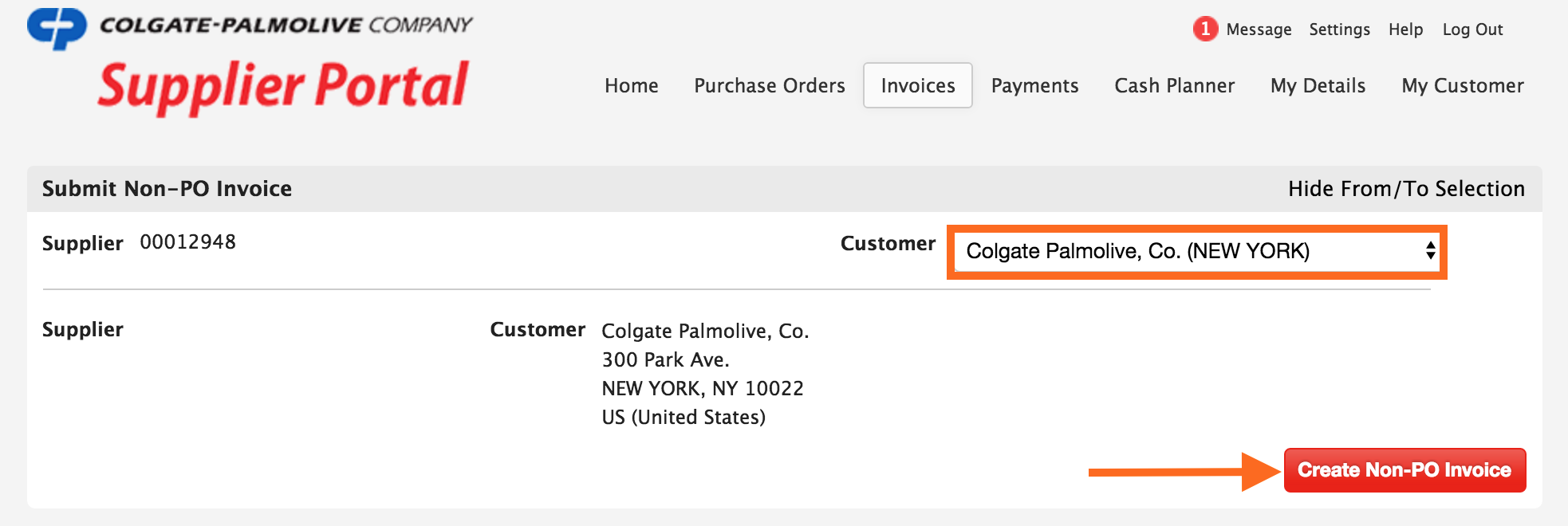
Task: Open the Payments section
Action: point(1034,85)
